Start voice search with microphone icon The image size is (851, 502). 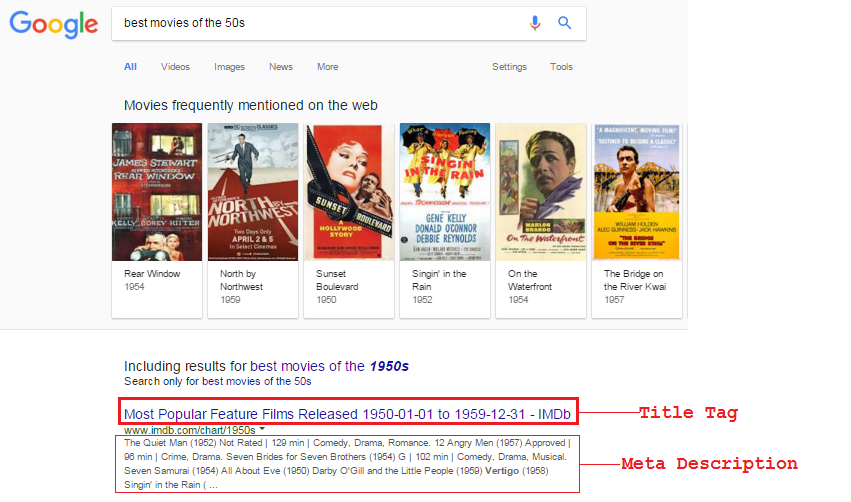[x=535, y=23]
